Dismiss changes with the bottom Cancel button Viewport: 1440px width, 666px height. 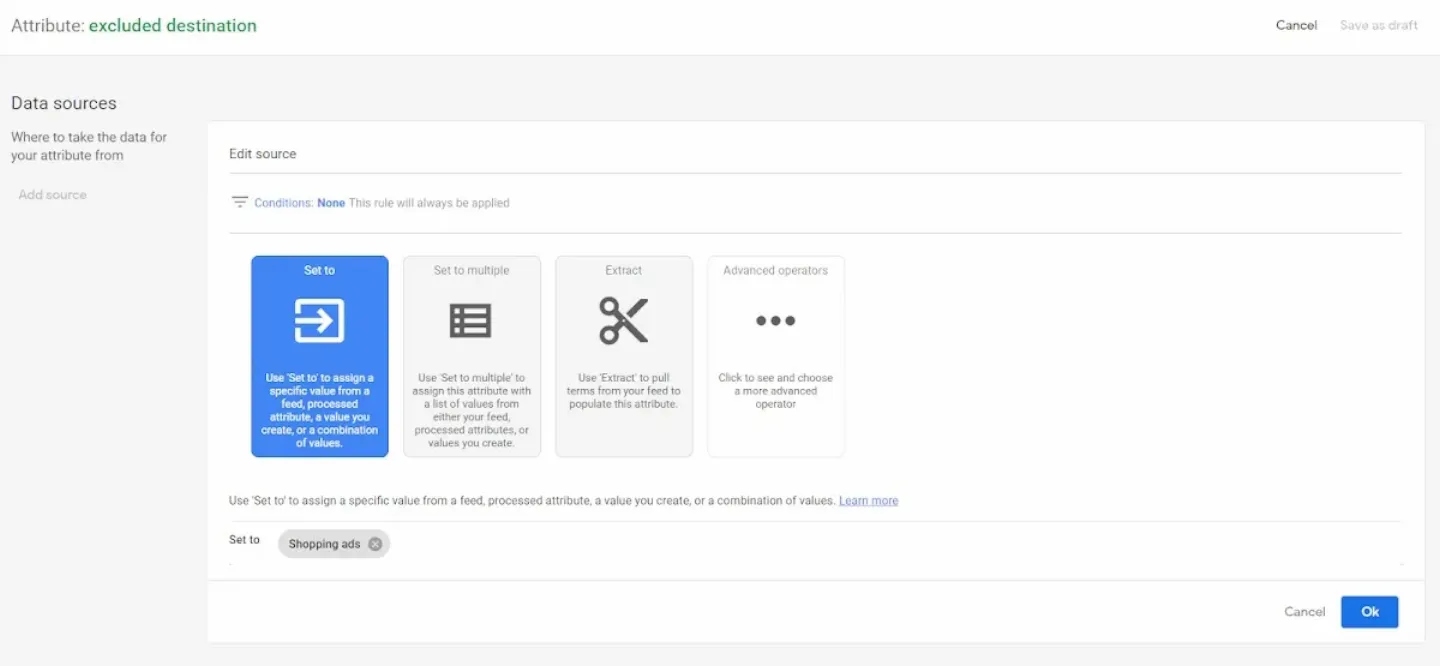pyautogui.click(x=1304, y=611)
